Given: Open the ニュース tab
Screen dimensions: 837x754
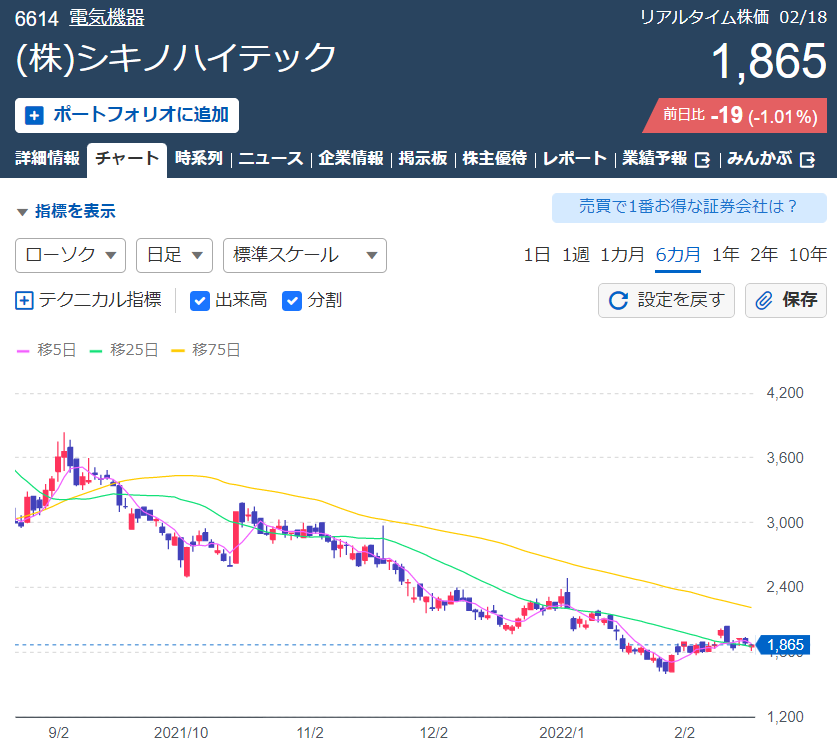Looking at the screenshot, I should (x=271, y=158).
